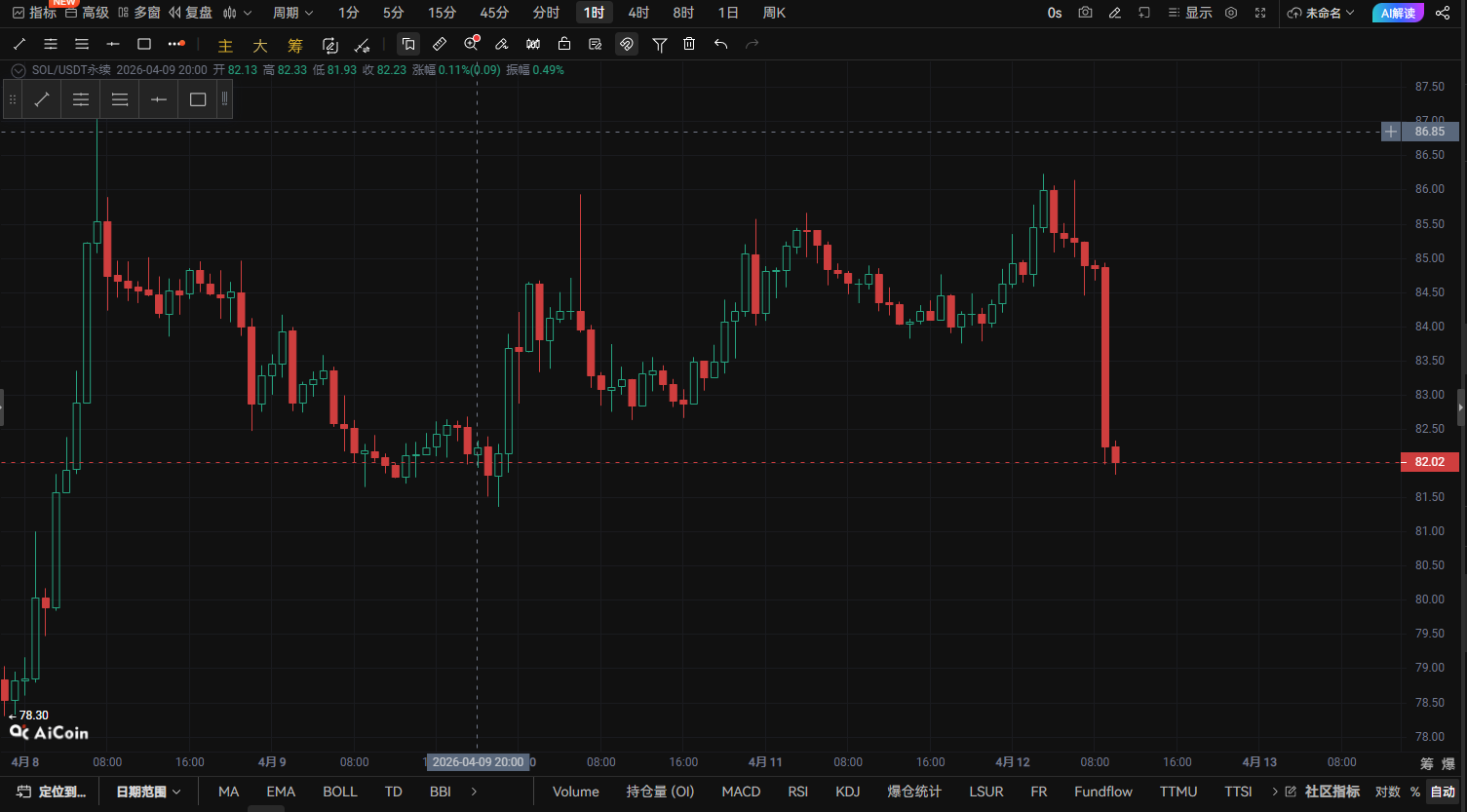Open 社区指标 community indicators
This screenshot has width=1467, height=812.
coord(1323,792)
